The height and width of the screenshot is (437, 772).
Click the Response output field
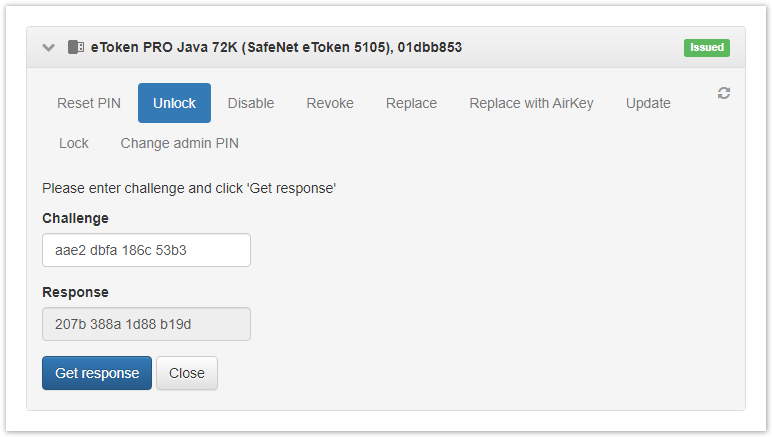[146, 324]
